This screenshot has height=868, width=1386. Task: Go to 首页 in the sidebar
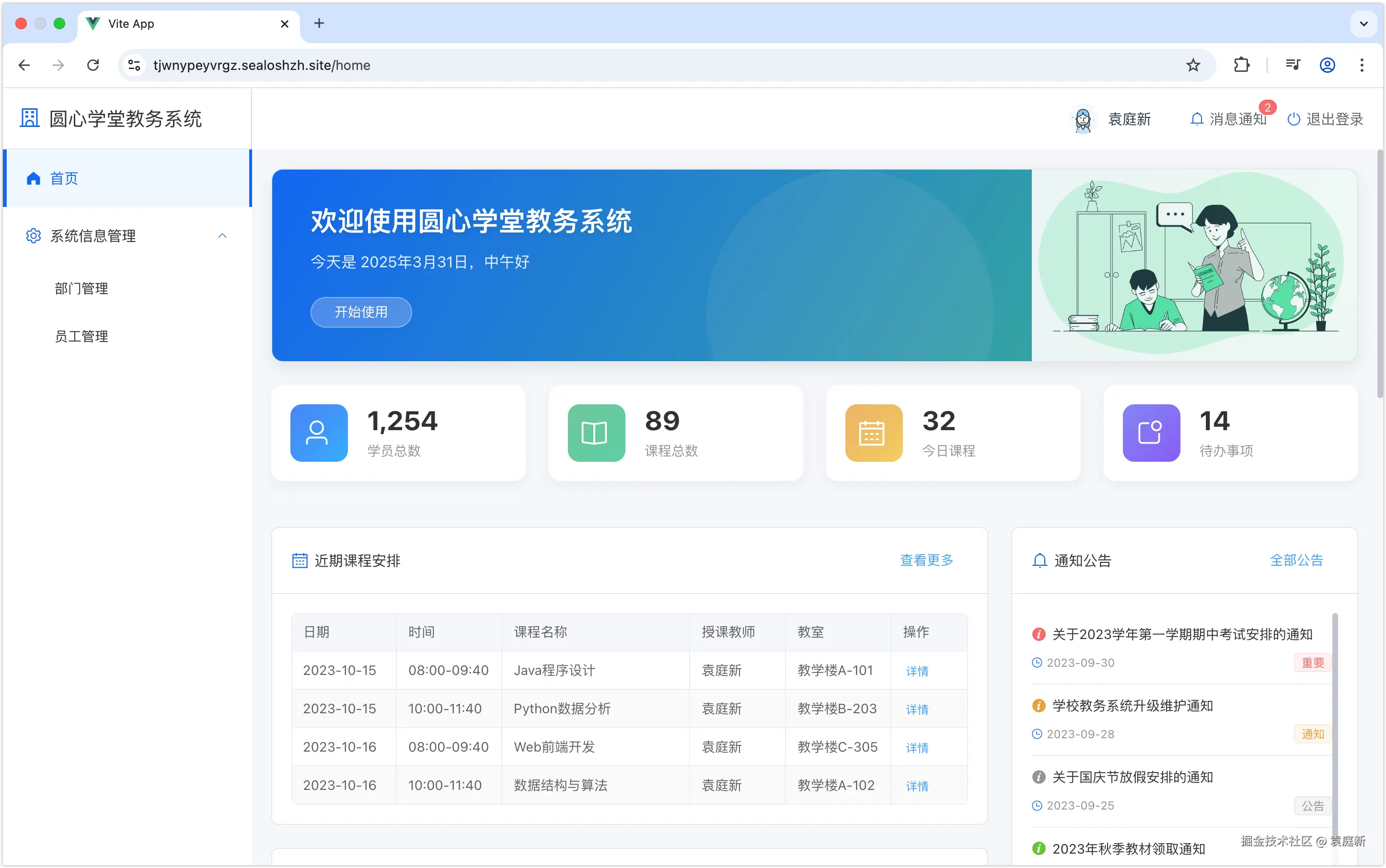point(64,179)
